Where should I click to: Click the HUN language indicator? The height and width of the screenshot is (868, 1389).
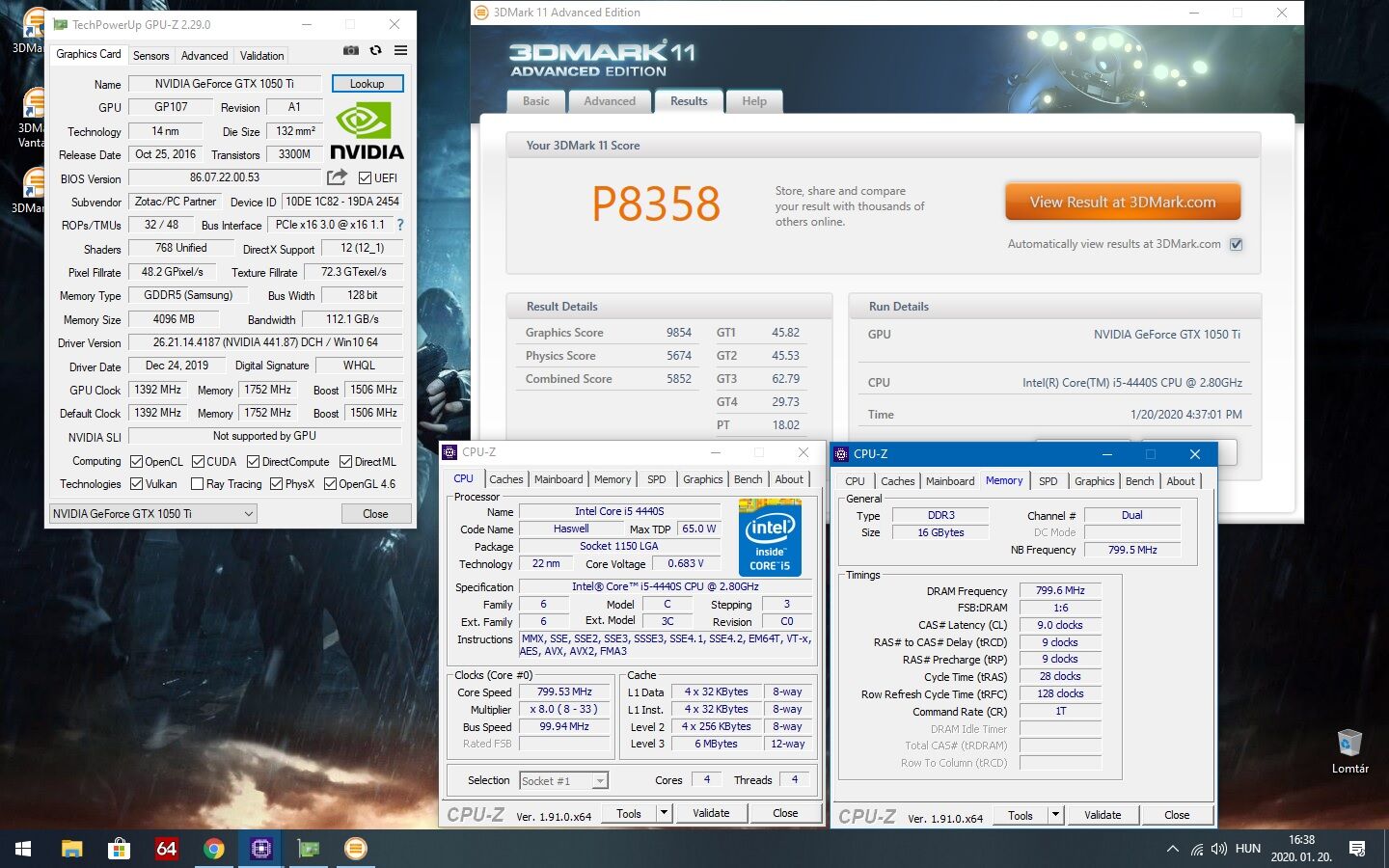(x=1248, y=849)
